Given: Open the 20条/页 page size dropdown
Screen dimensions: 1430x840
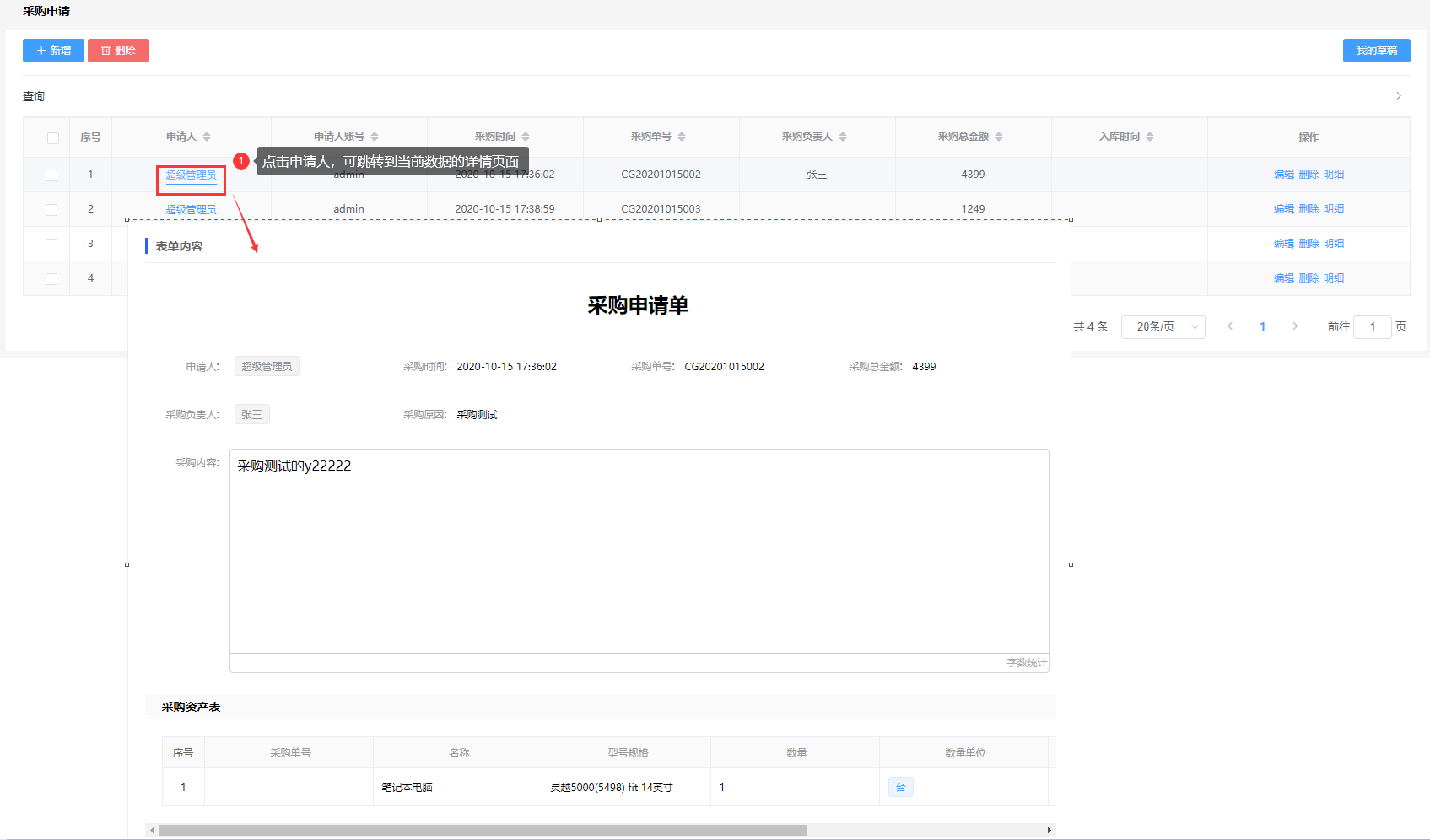Looking at the screenshot, I should (x=1163, y=327).
